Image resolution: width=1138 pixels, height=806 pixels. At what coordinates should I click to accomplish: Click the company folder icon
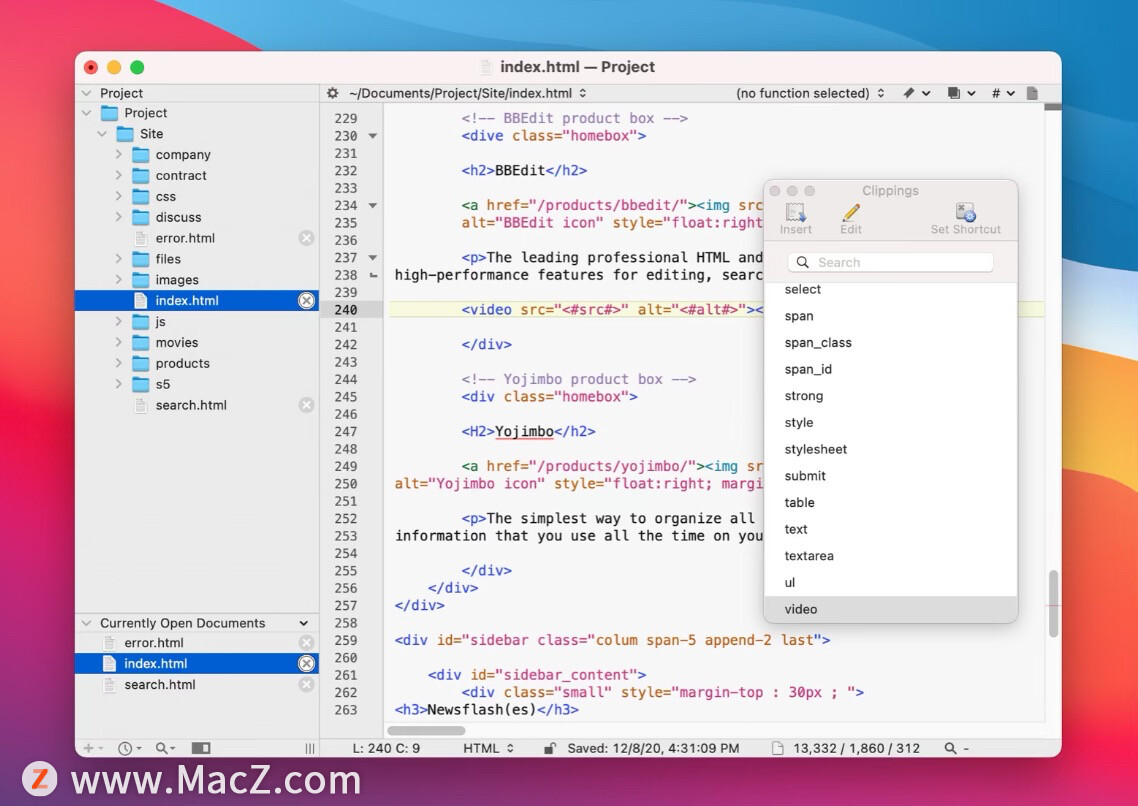point(141,155)
